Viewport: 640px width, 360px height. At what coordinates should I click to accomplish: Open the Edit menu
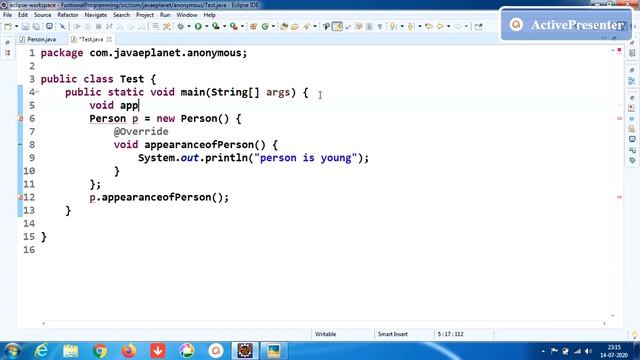23,15
